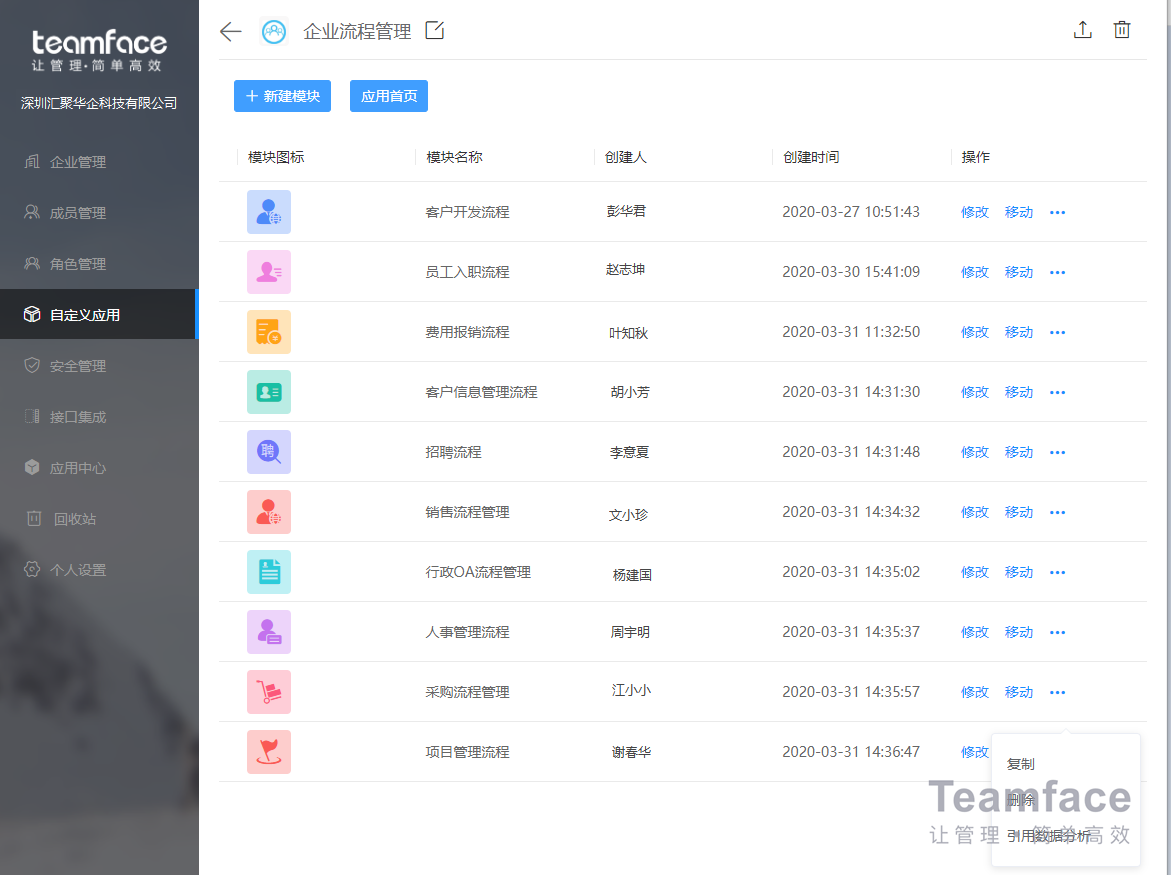
Task: Select 复制 from the popup menu
Action: click(x=1021, y=764)
